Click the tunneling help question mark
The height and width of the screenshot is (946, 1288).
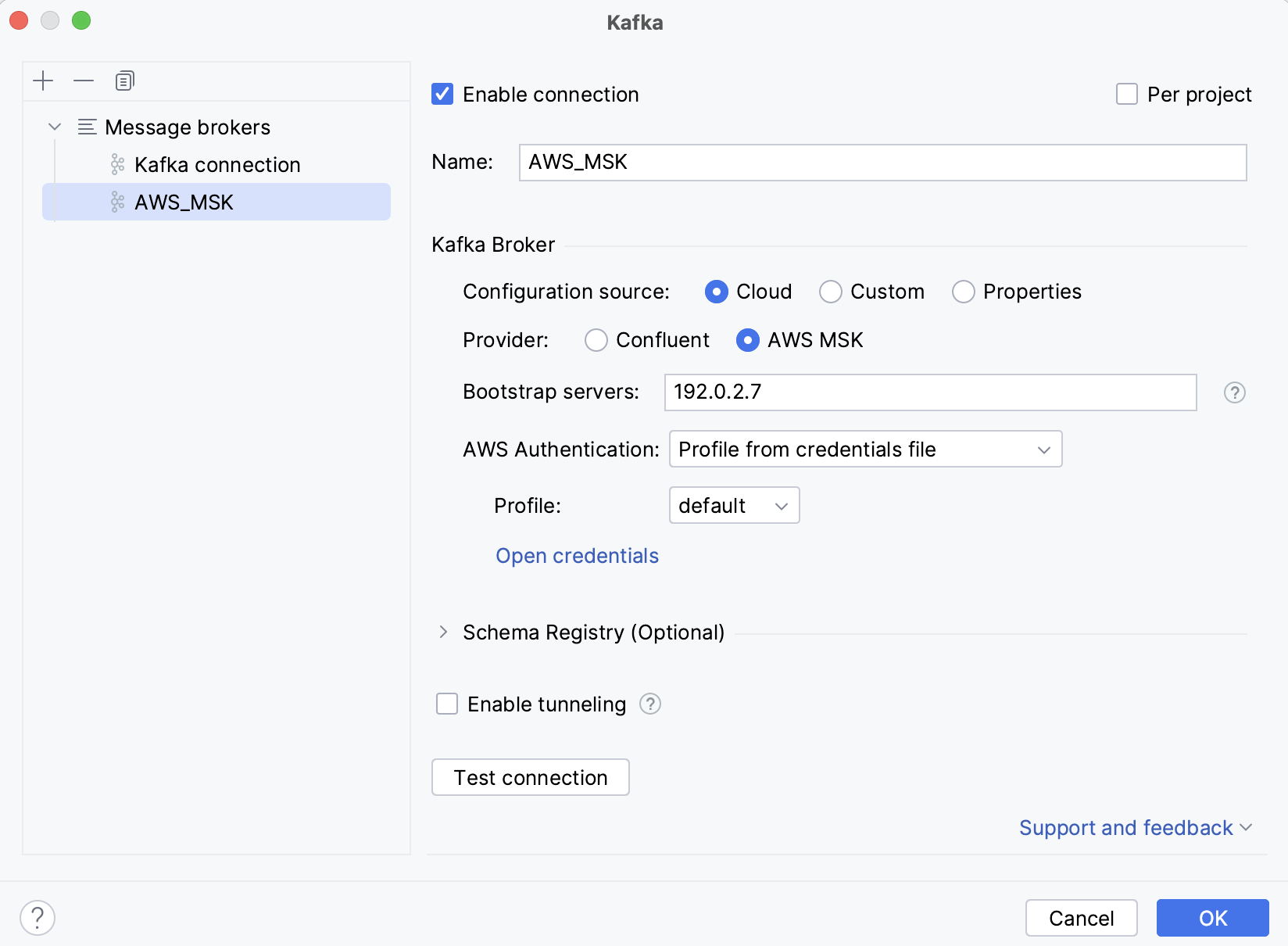(650, 704)
